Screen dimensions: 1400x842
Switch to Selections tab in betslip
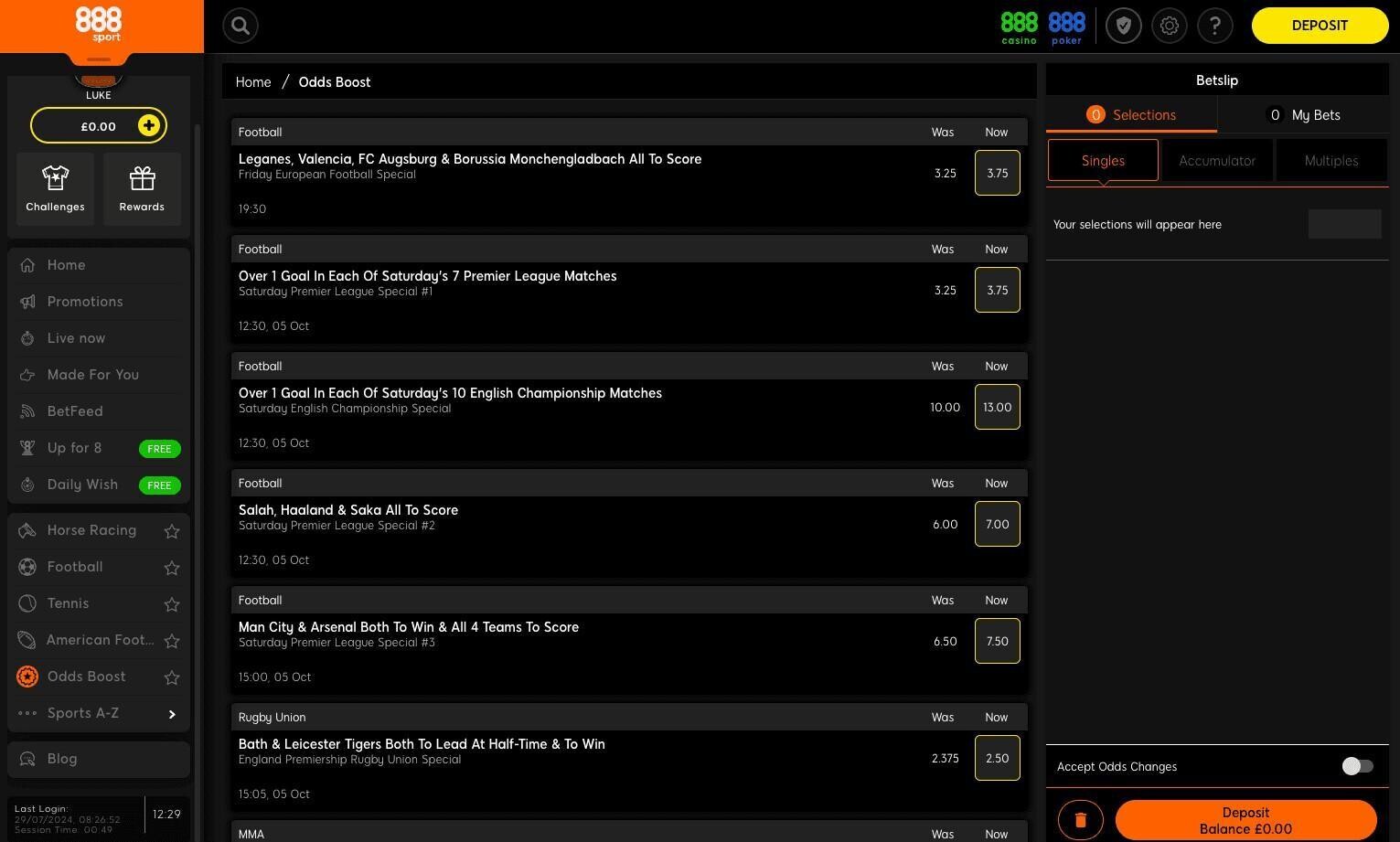1131,115
